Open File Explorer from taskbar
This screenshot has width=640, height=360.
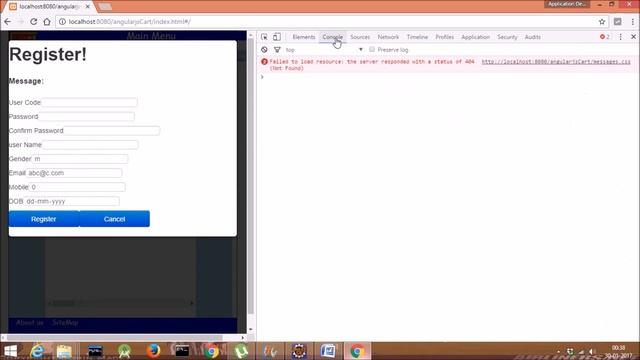point(64,351)
